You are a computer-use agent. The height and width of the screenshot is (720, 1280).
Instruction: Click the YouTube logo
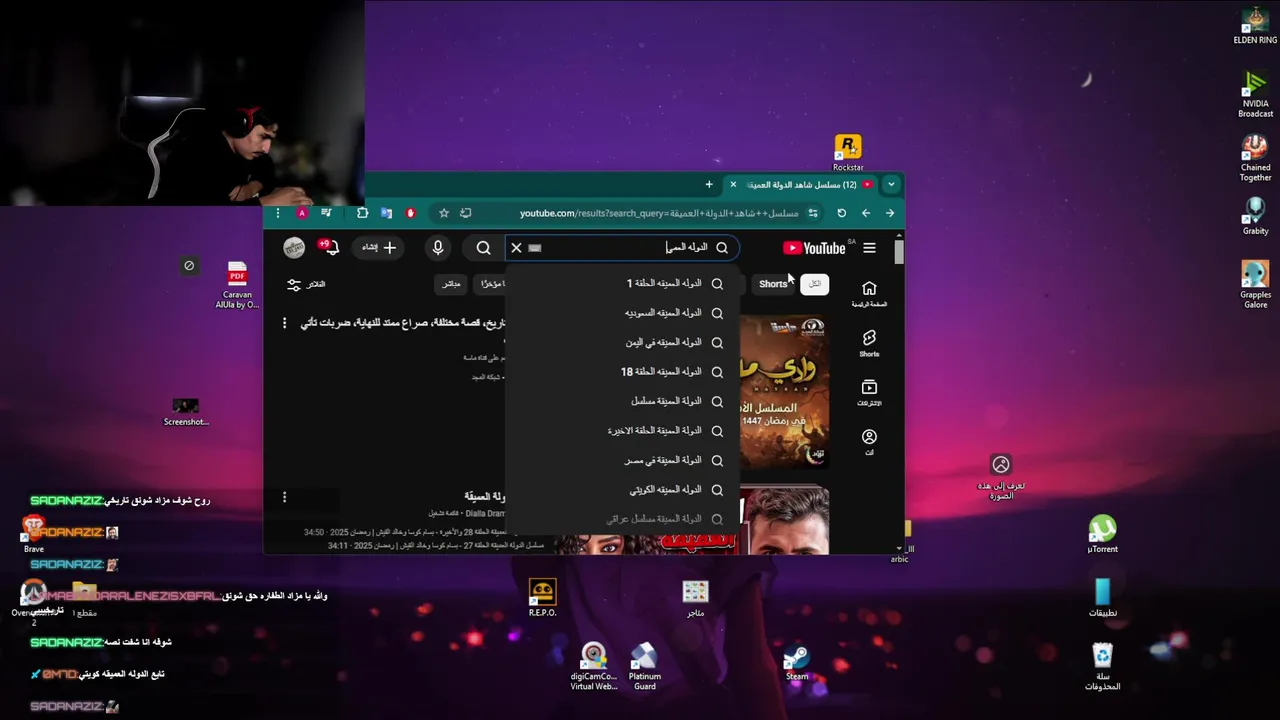(x=815, y=248)
